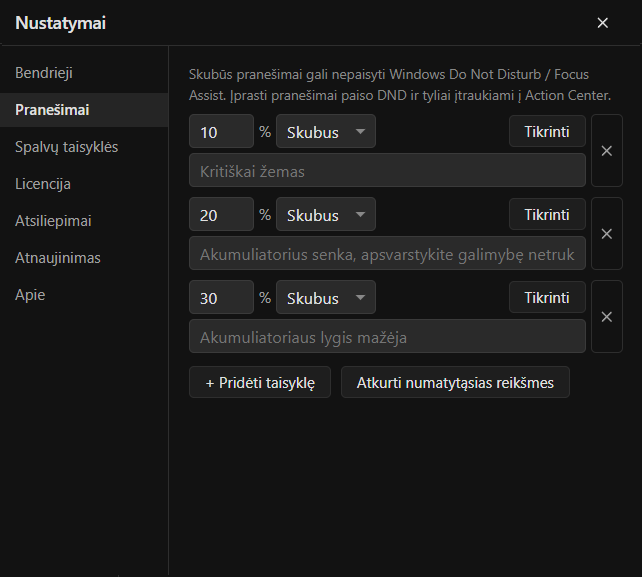Click Atkurti numatytąsias reikšmes
Viewport: 642px width, 577px height.
point(455,382)
